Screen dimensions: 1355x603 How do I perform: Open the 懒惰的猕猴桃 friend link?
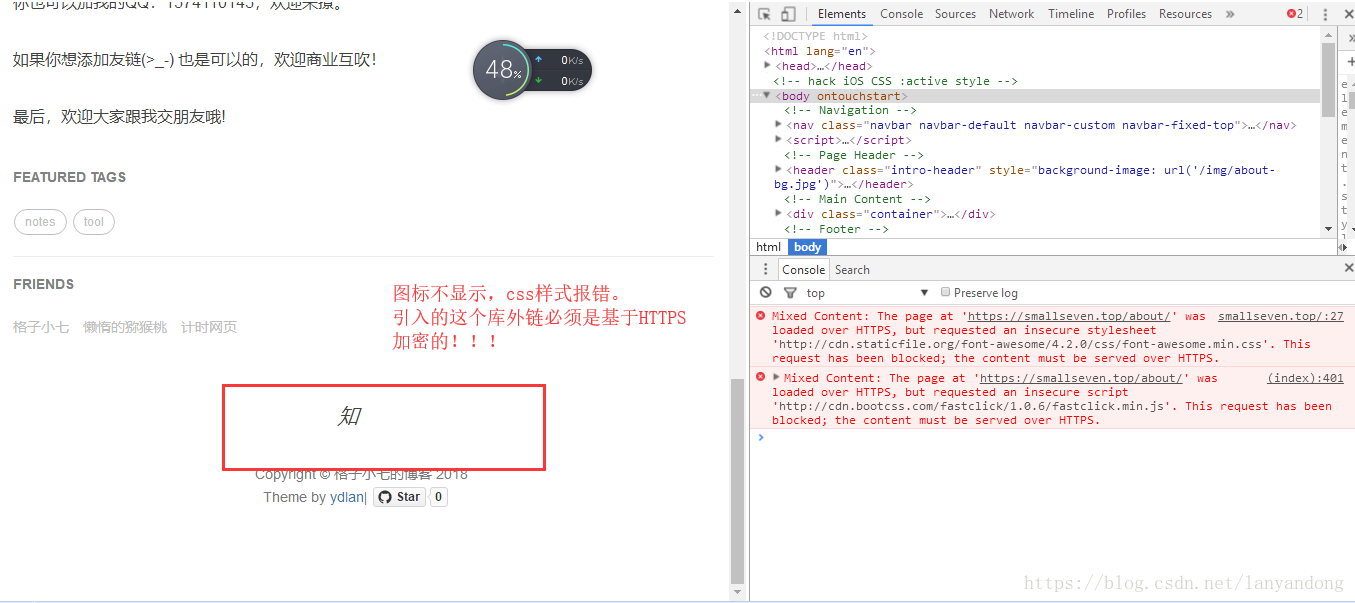click(125, 327)
